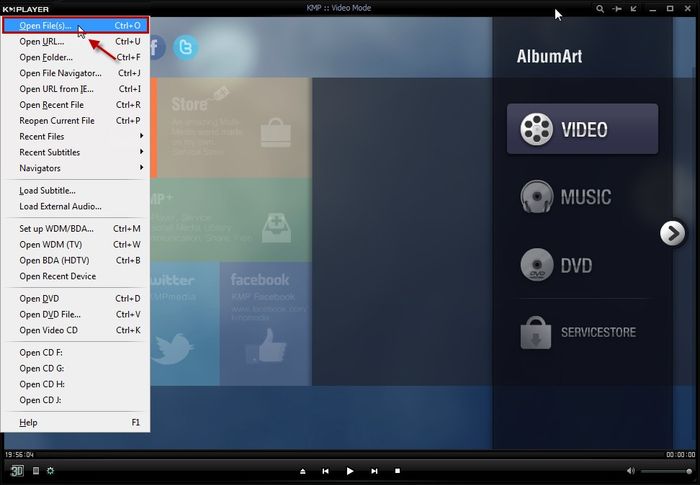Screen dimensions: 700x485
Task: Open the playlist icon in bottom bar
Action: (36, 471)
